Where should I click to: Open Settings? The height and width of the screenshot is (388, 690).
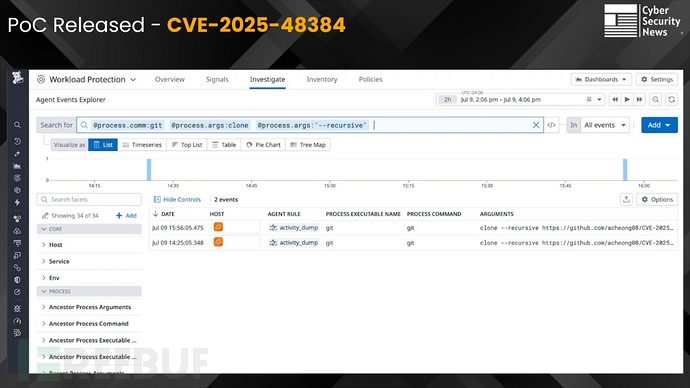[x=657, y=80]
